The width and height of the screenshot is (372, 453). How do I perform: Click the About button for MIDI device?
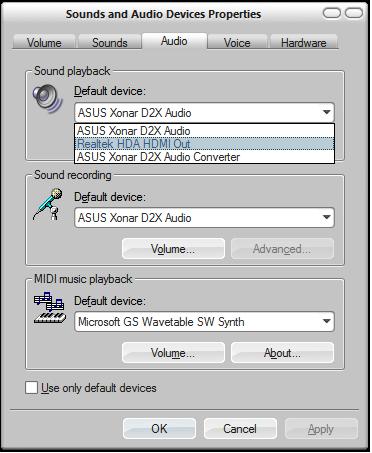point(282,353)
